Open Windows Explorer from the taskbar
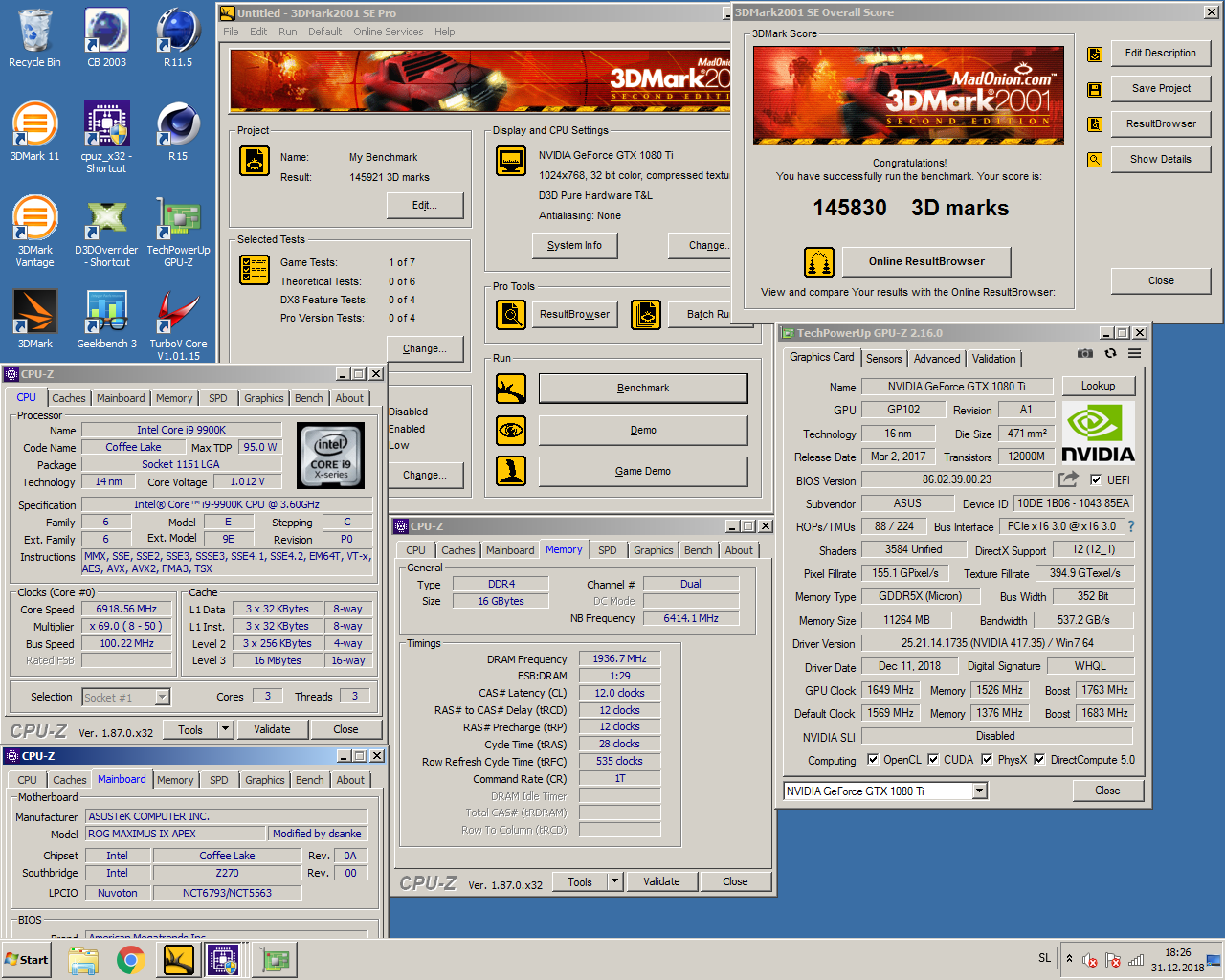The height and width of the screenshot is (980, 1225). [x=83, y=960]
